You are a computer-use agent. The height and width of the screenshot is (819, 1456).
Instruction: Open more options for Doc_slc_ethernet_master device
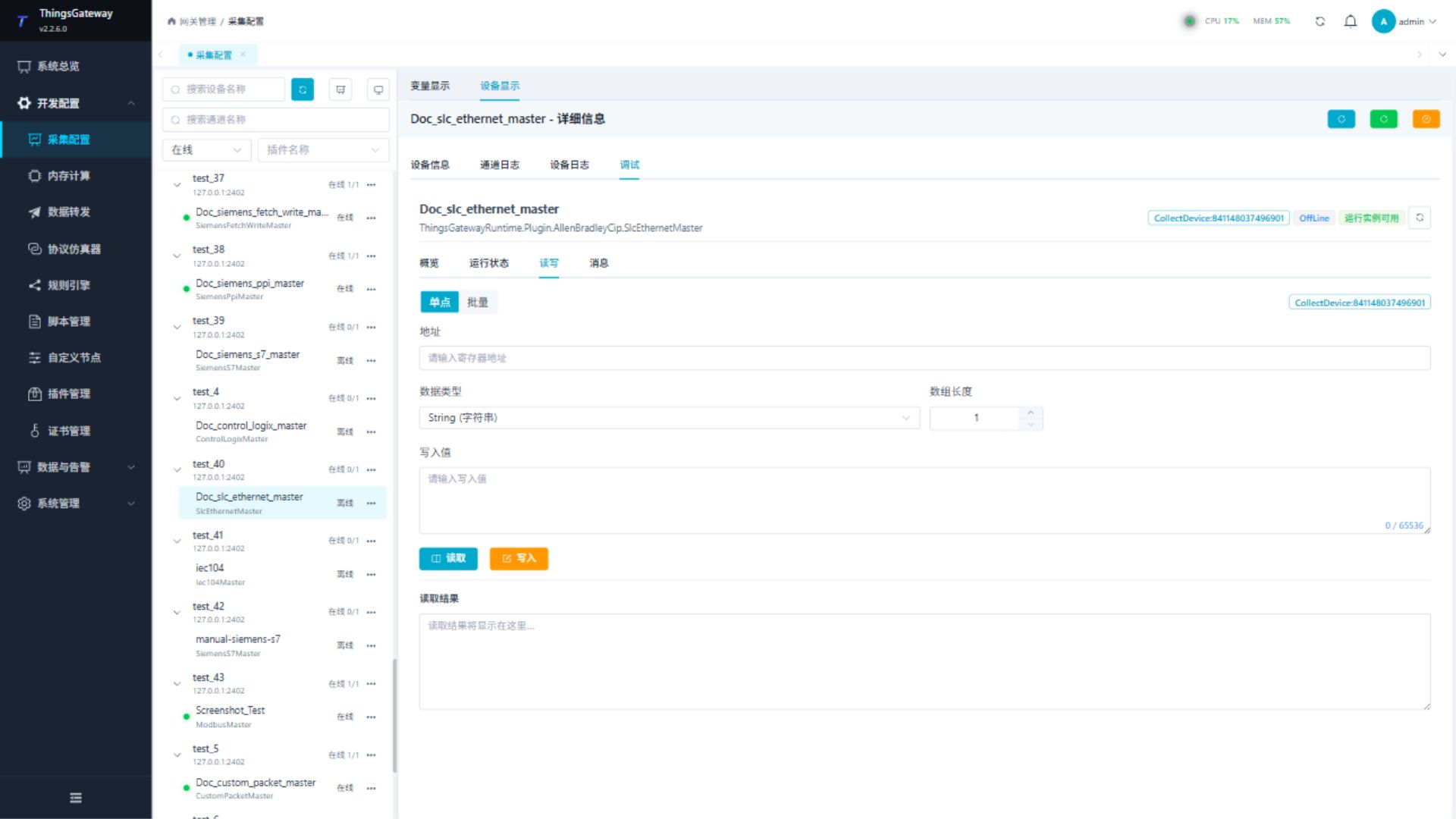tap(372, 503)
